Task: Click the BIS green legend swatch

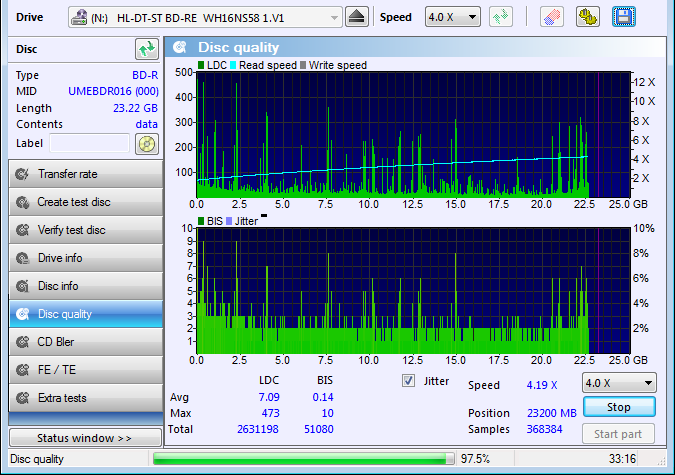Action: (201, 221)
